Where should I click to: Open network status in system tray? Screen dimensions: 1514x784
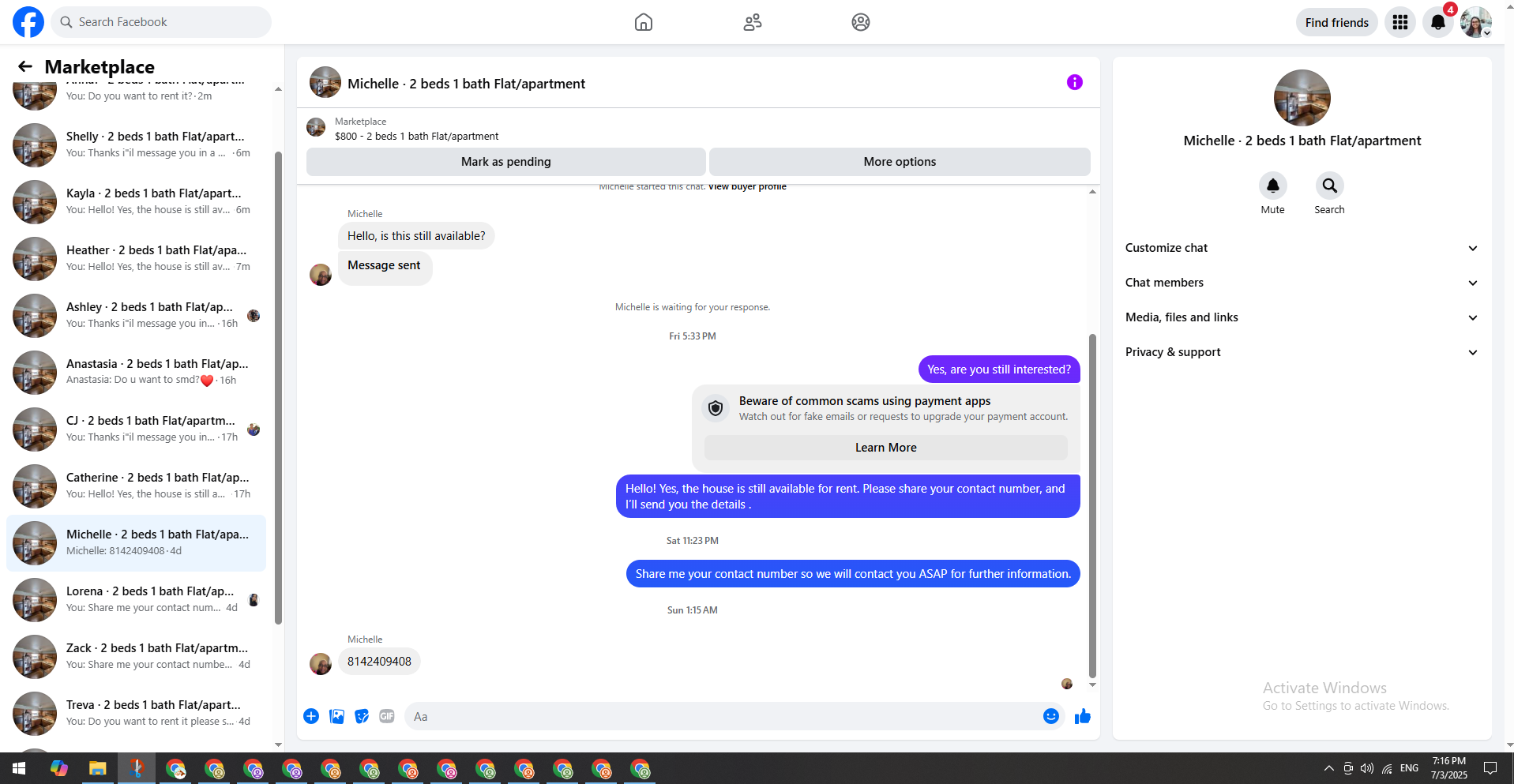(x=1387, y=768)
